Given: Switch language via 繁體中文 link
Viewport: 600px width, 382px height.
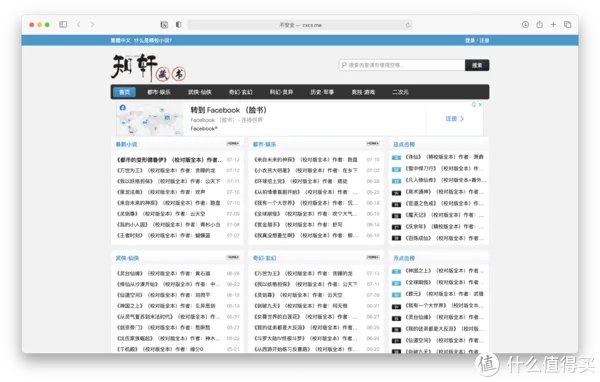Looking at the screenshot, I should (x=121, y=41).
